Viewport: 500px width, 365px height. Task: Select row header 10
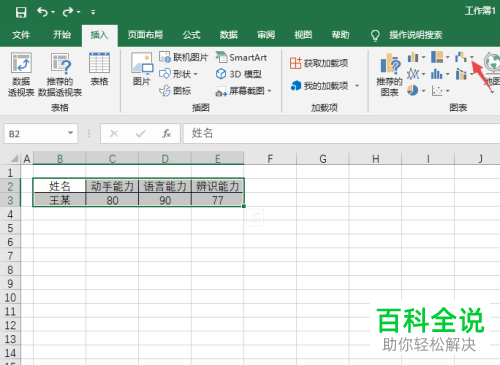click(10, 298)
